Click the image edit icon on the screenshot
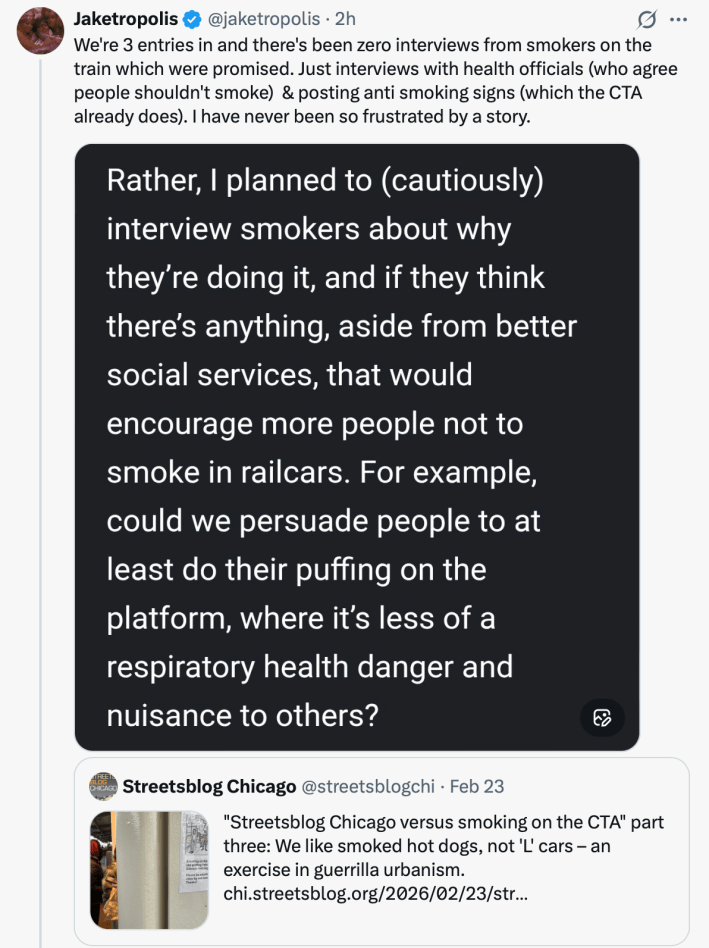This screenshot has width=709, height=948. [x=602, y=717]
